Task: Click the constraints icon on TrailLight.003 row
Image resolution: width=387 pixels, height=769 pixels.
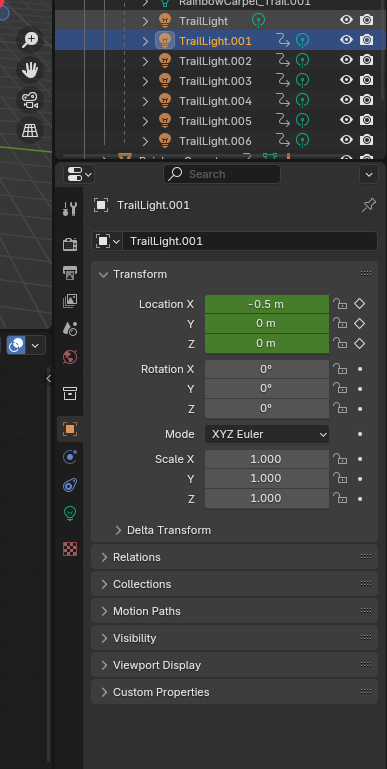Action: point(283,80)
